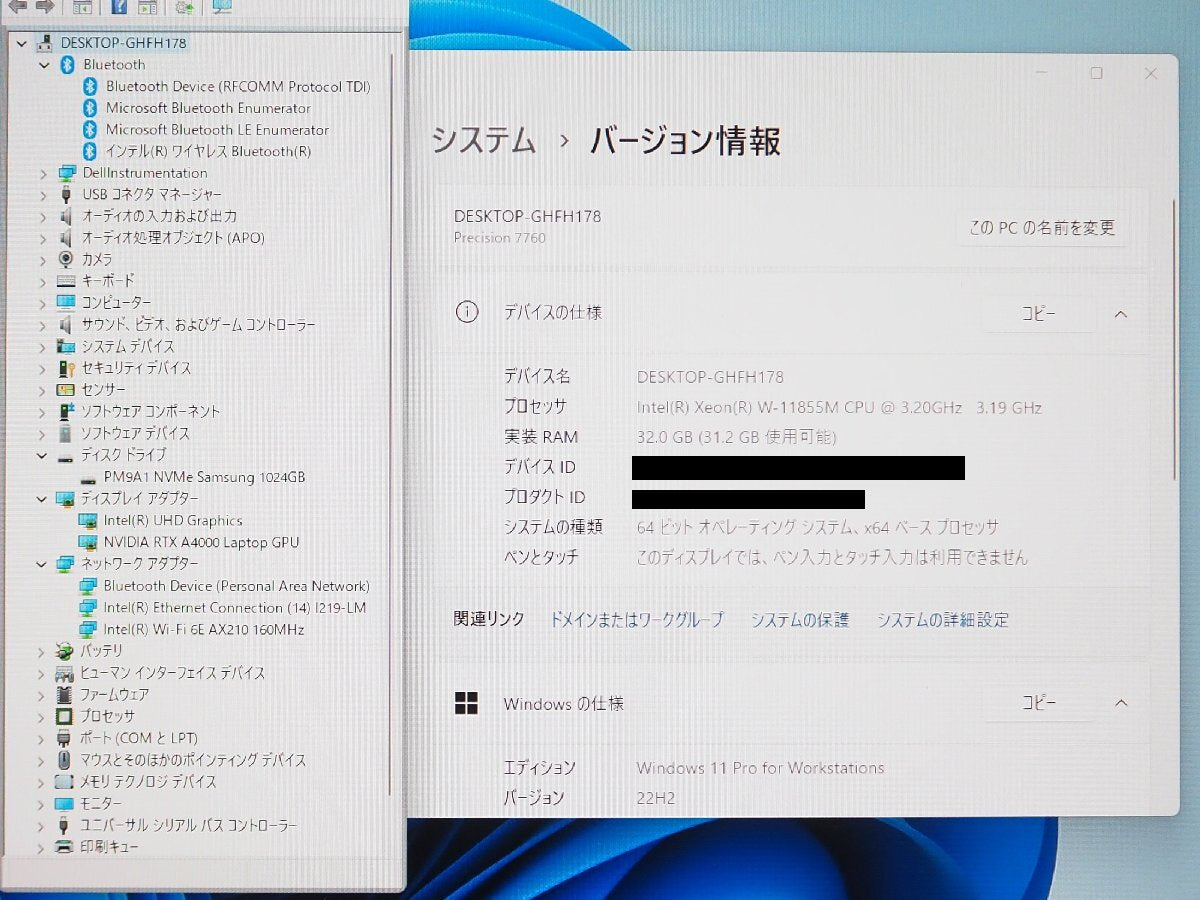Click the info icon next to デバイスの仕様
This screenshot has width=1200, height=900.
click(466, 312)
